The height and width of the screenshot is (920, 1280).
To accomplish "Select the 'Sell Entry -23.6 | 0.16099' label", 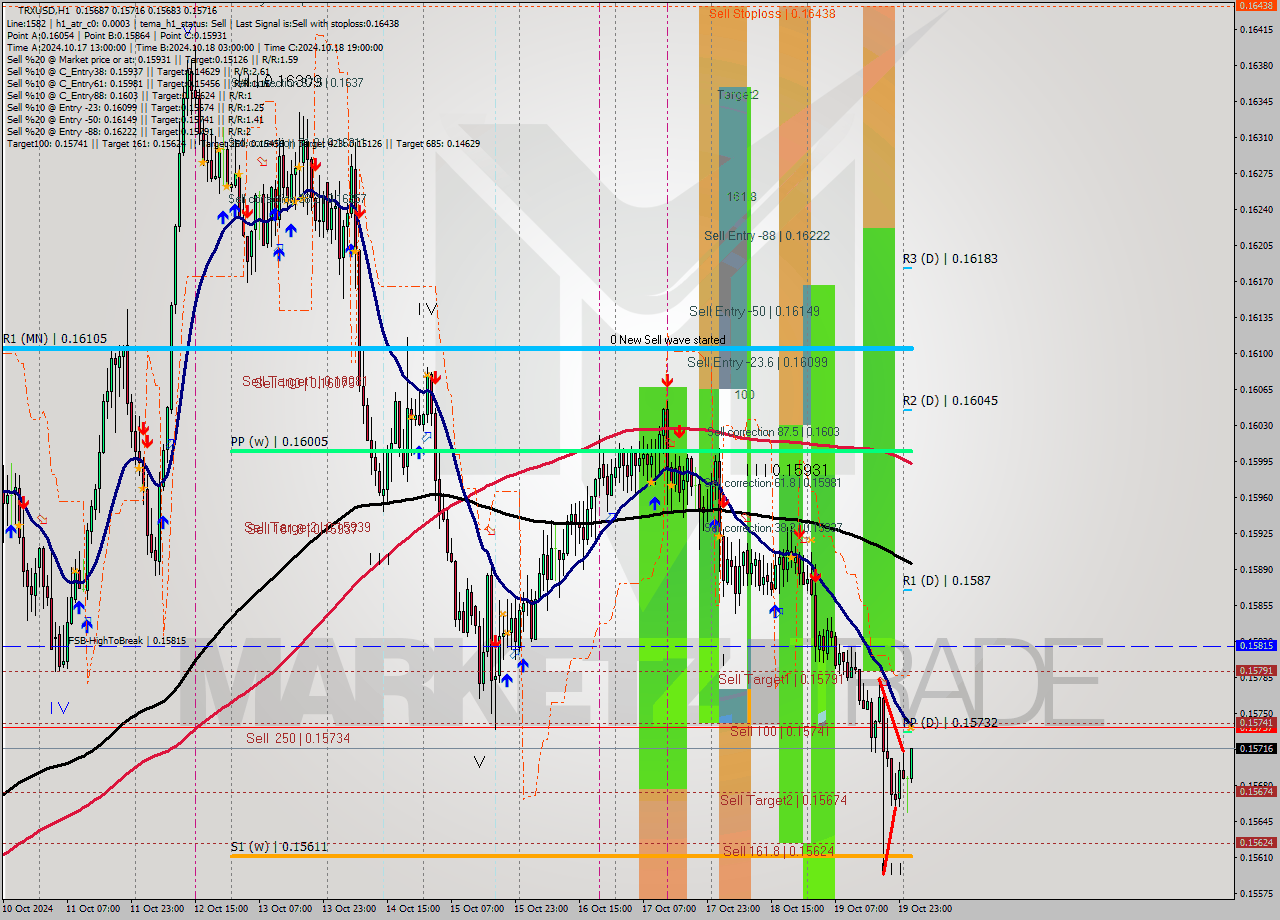I will pyautogui.click(x=757, y=363).
